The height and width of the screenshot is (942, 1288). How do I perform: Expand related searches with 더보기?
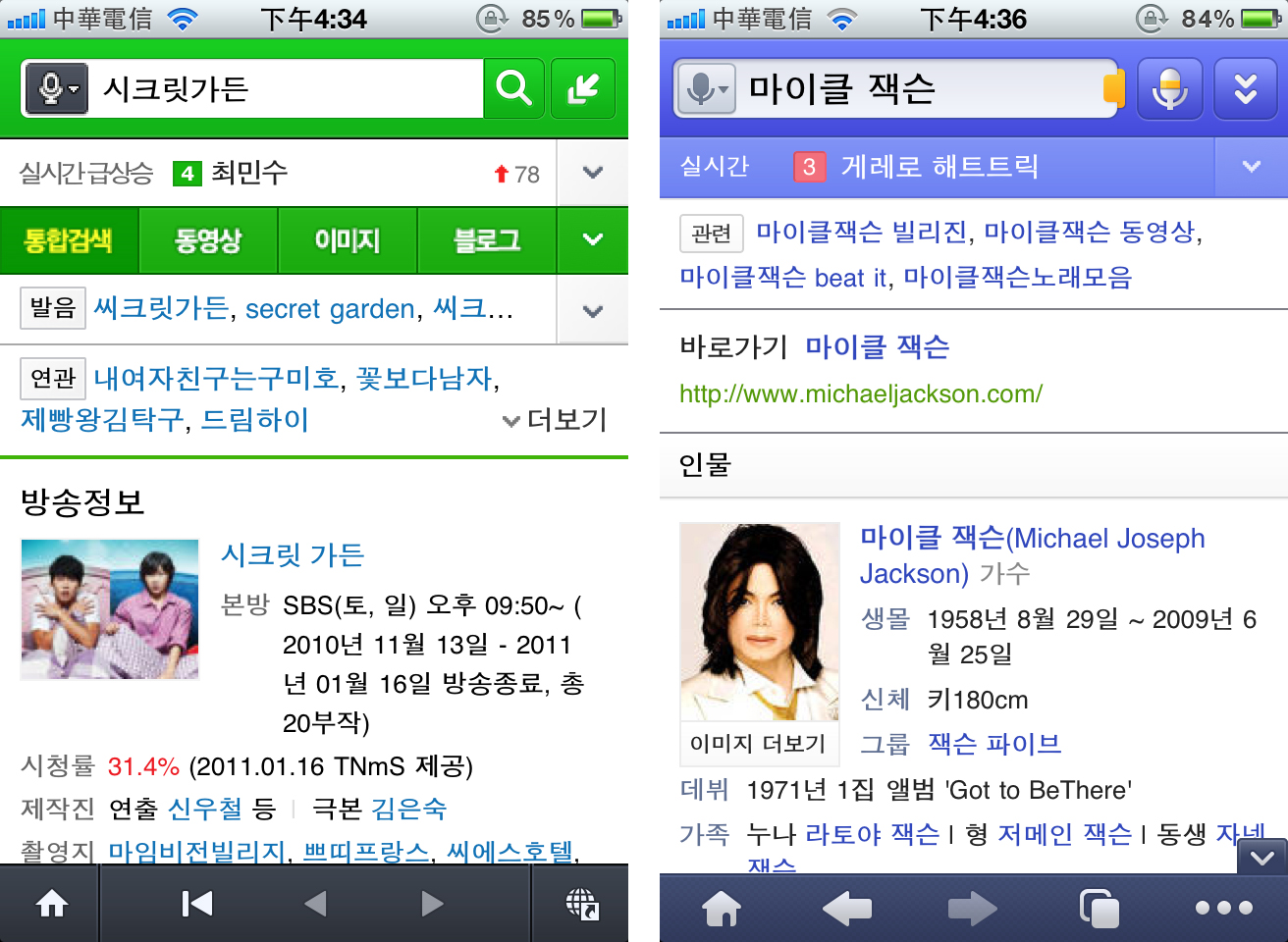coord(555,420)
